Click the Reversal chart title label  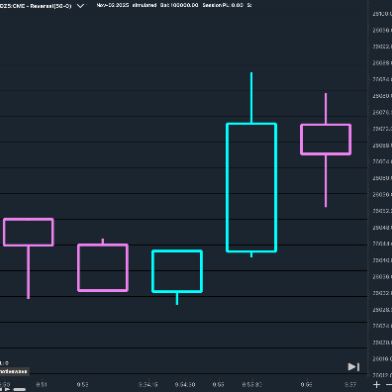point(35,6)
